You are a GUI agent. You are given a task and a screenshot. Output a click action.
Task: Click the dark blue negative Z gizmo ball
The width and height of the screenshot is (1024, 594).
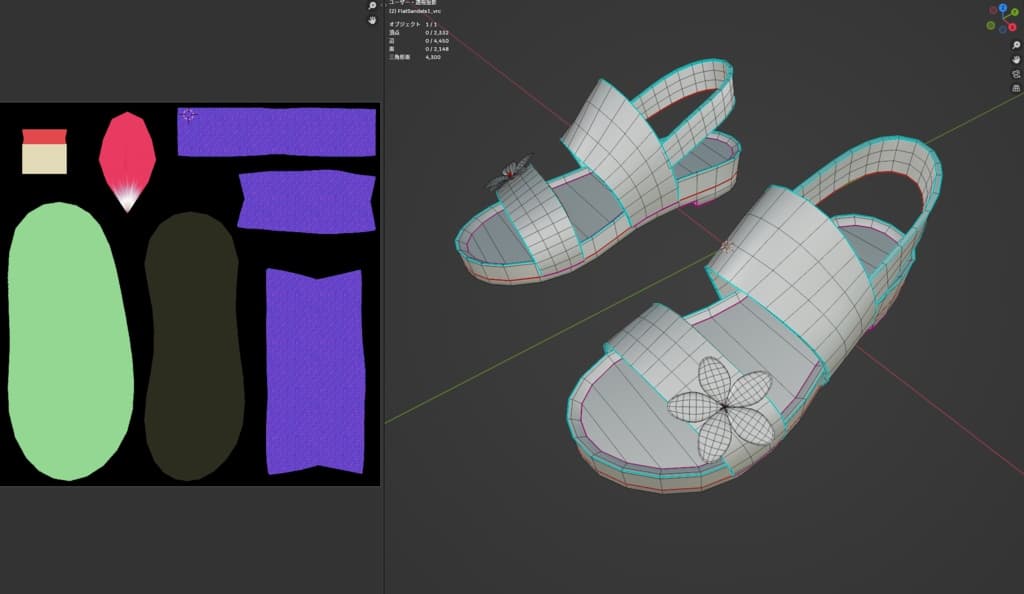click(1003, 31)
